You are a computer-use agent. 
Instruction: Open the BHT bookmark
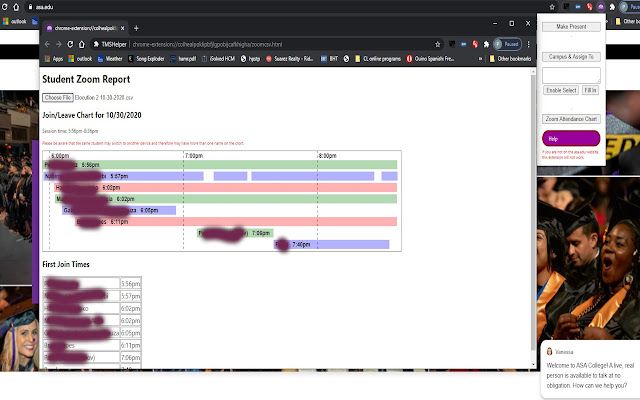(329, 59)
